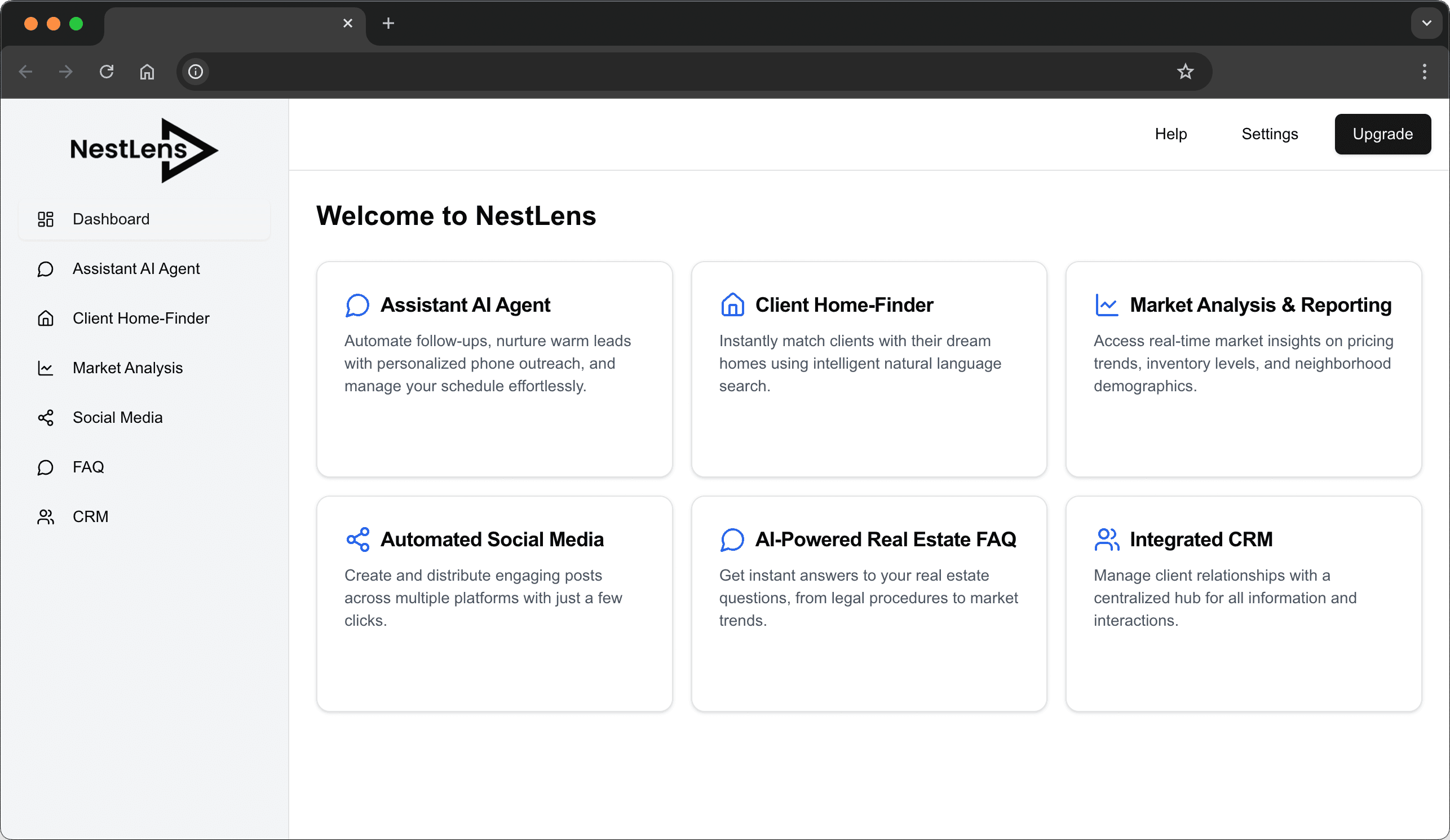
Task: Click the 'Get instant answers' description text
Action: 868,598
